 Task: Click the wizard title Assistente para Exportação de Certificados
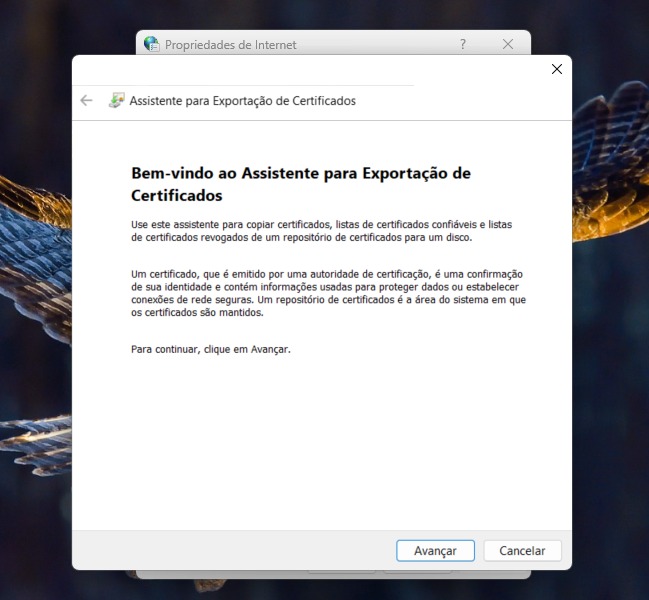pos(242,101)
